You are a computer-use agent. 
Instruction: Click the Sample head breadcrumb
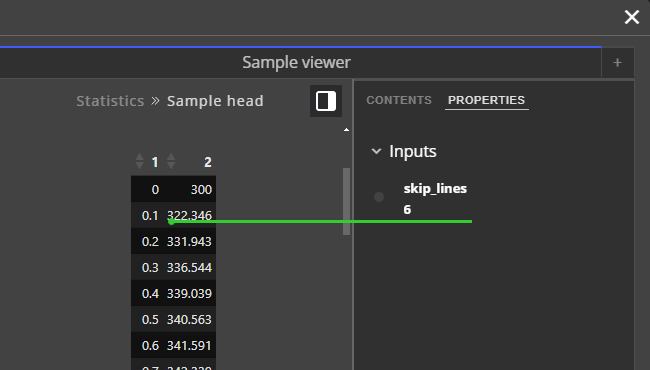[x=215, y=101]
